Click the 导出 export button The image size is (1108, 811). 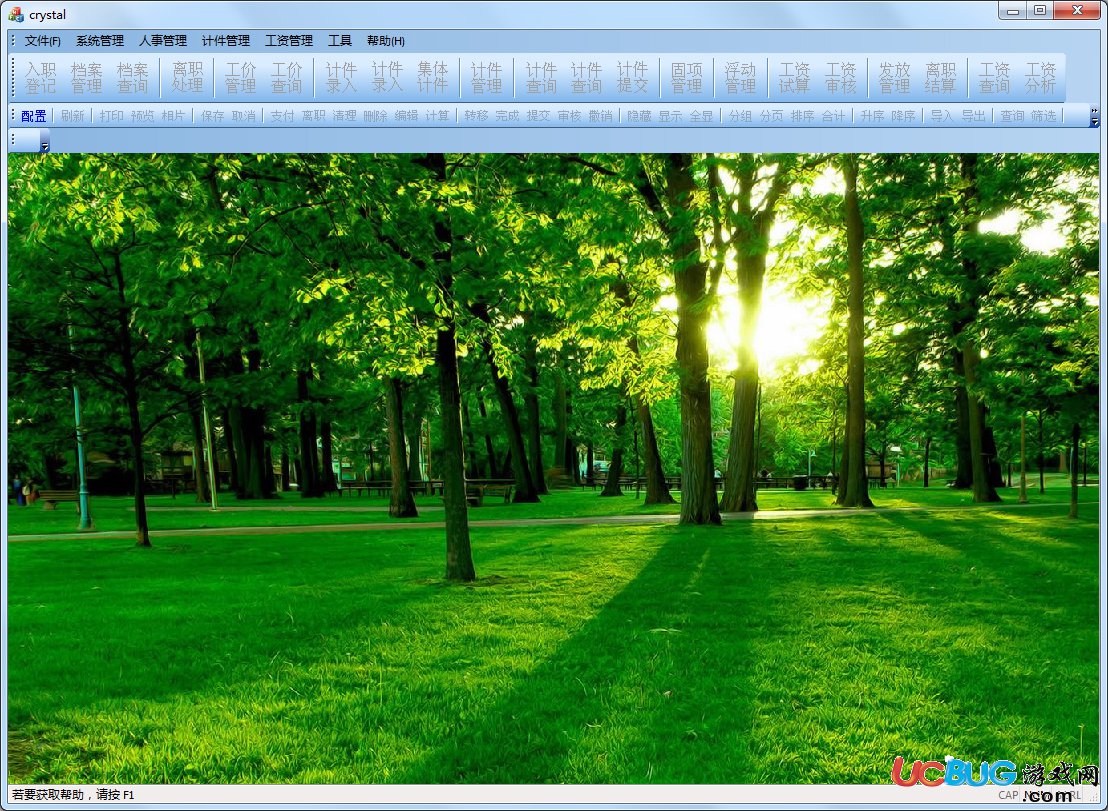(973, 116)
